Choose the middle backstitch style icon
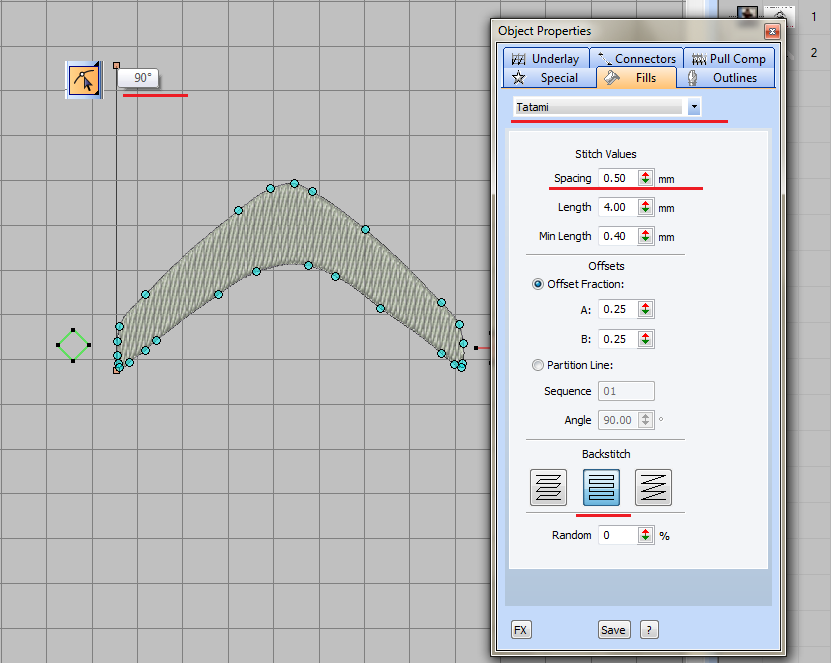 (601, 487)
